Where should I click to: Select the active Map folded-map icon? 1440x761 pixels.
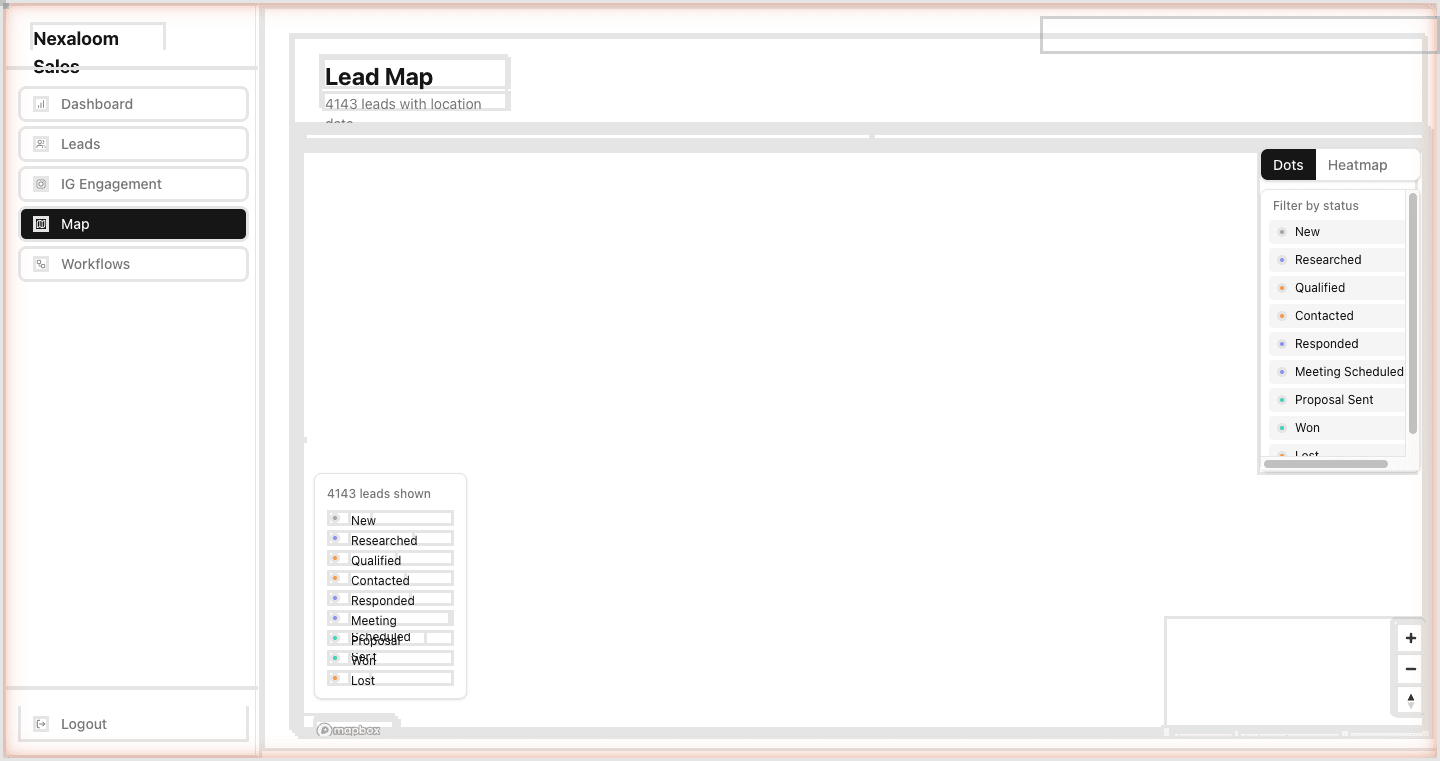click(41, 223)
